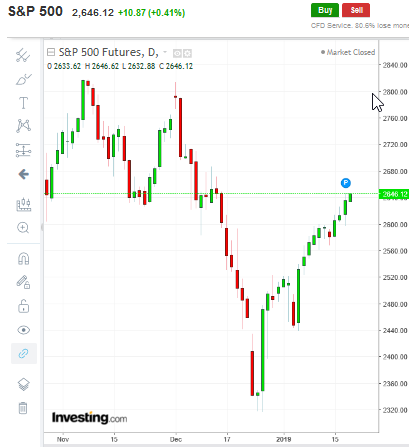Open the candlestick measure ruler tool
Image resolution: width=409 pixels, height=447 pixels.
click(x=23, y=205)
